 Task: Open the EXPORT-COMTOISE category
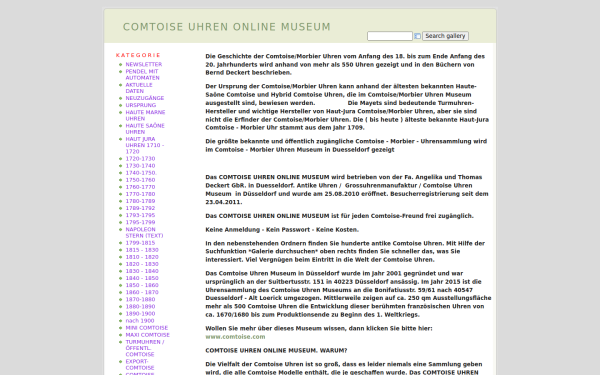(x=140, y=365)
